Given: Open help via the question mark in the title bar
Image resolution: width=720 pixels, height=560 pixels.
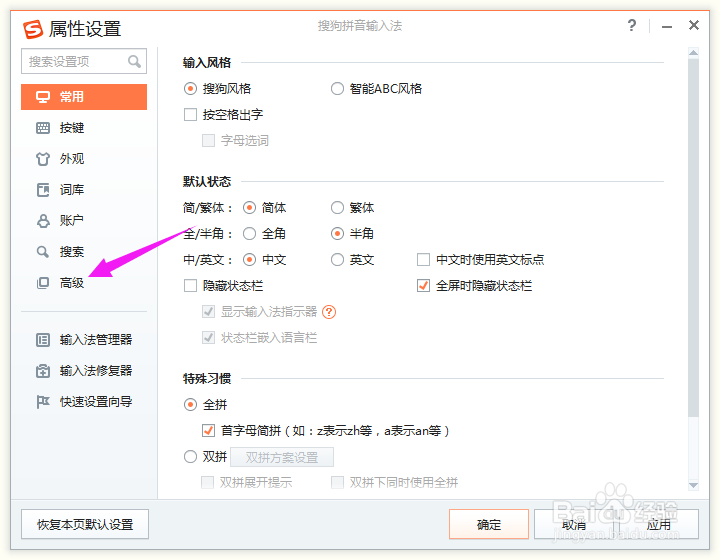Looking at the screenshot, I should tap(632, 25).
